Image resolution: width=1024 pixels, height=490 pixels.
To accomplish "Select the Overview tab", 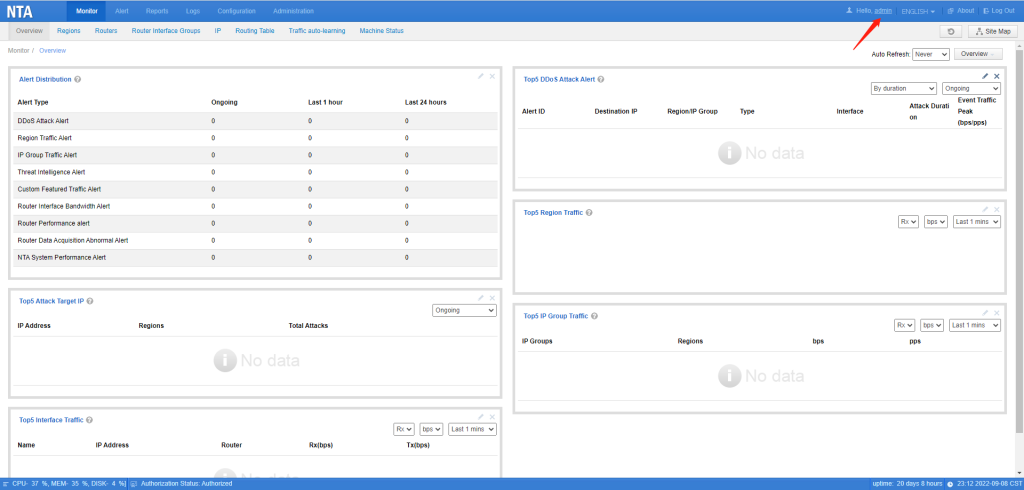I will pos(29,31).
